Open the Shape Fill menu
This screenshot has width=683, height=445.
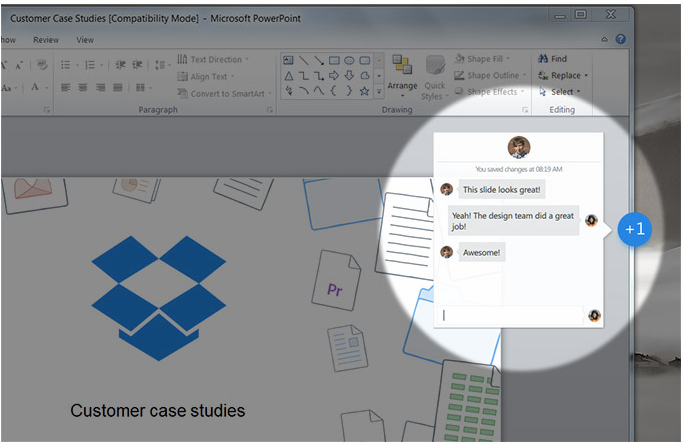tap(483, 59)
